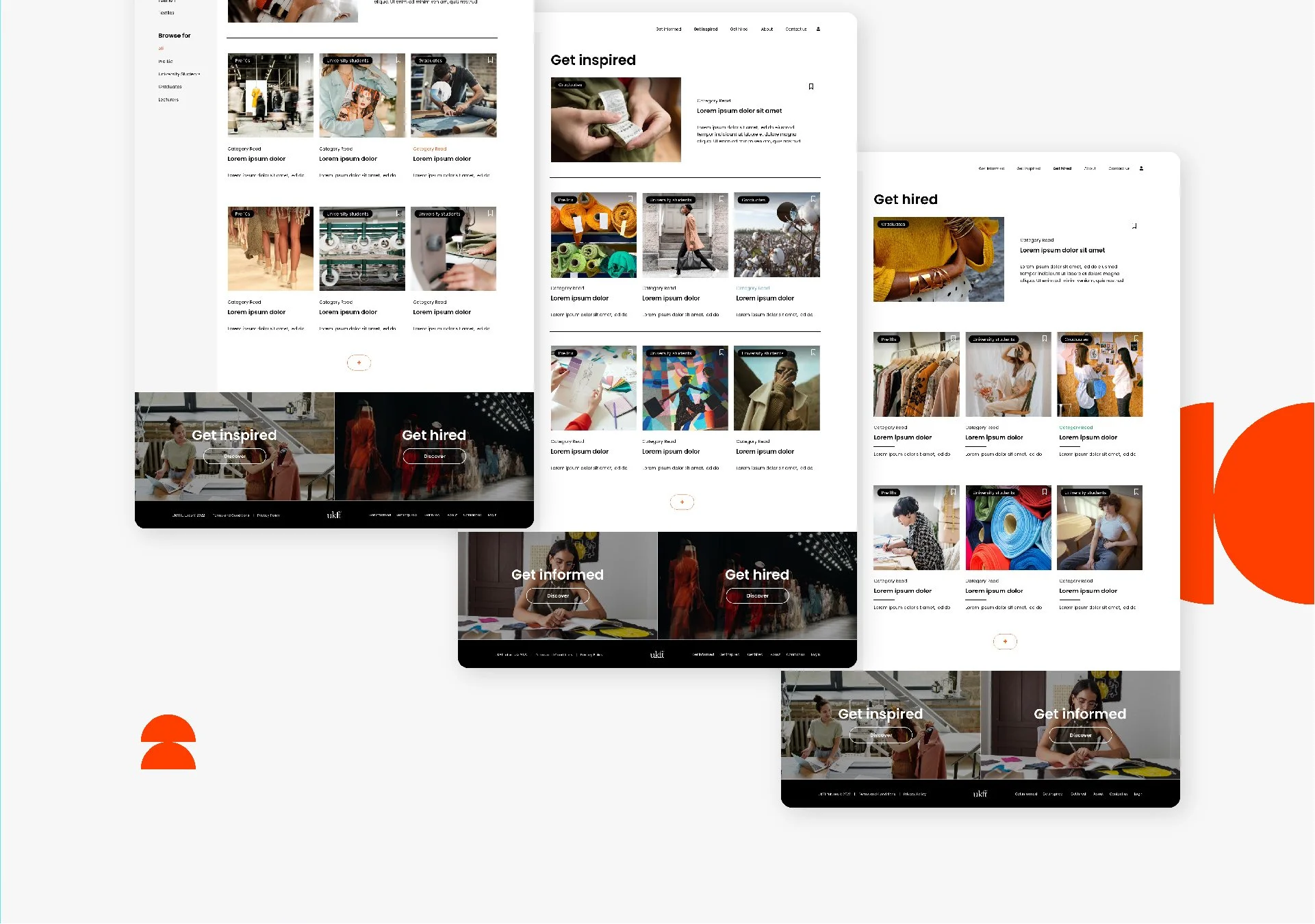Open Contact us in Get hired page navigation
The height and width of the screenshot is (924, 1315).
coord(1119,168)
